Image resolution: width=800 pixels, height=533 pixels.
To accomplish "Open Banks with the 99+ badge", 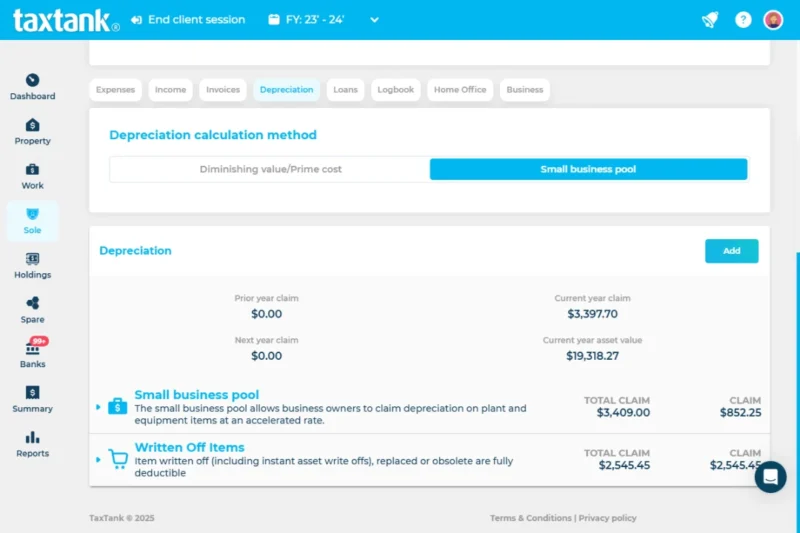I will point(32,349).
